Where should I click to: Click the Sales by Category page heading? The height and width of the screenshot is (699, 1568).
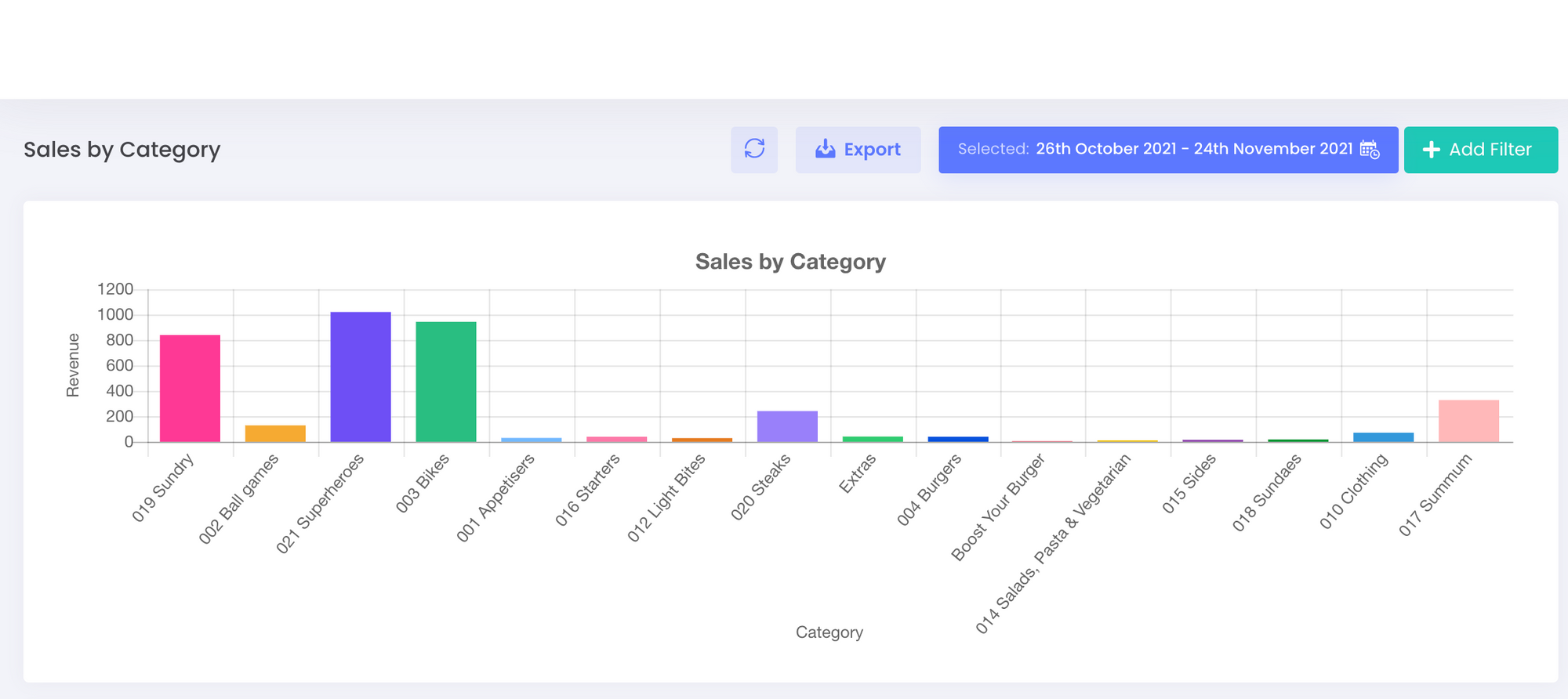click(122, 149)
